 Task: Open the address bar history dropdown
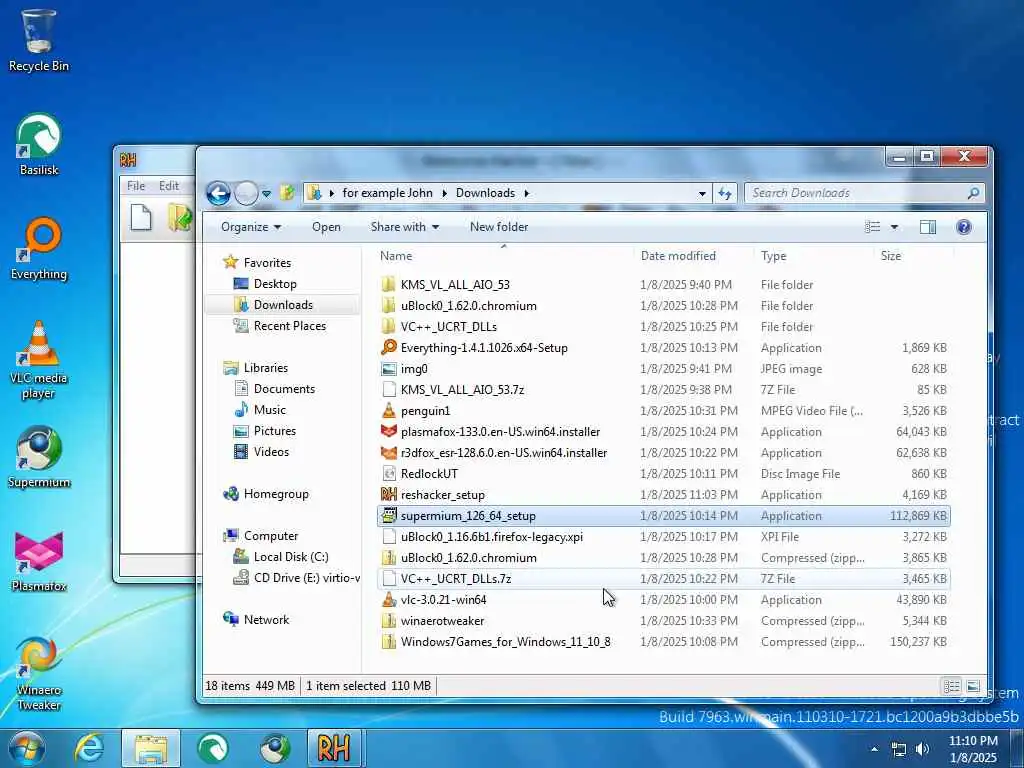tap(702, 193)
